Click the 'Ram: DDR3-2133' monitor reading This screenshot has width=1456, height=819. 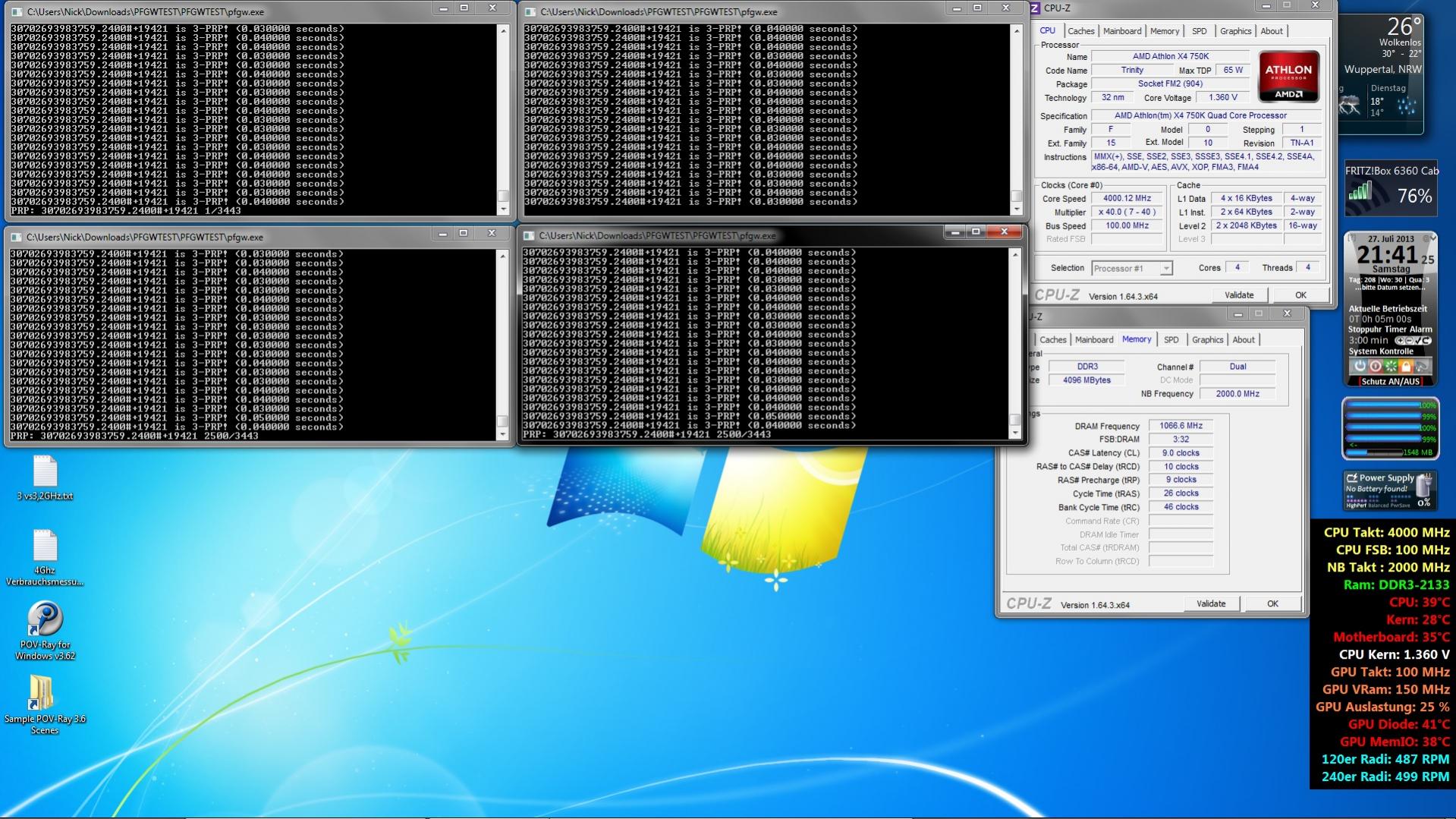point(1396,584)
